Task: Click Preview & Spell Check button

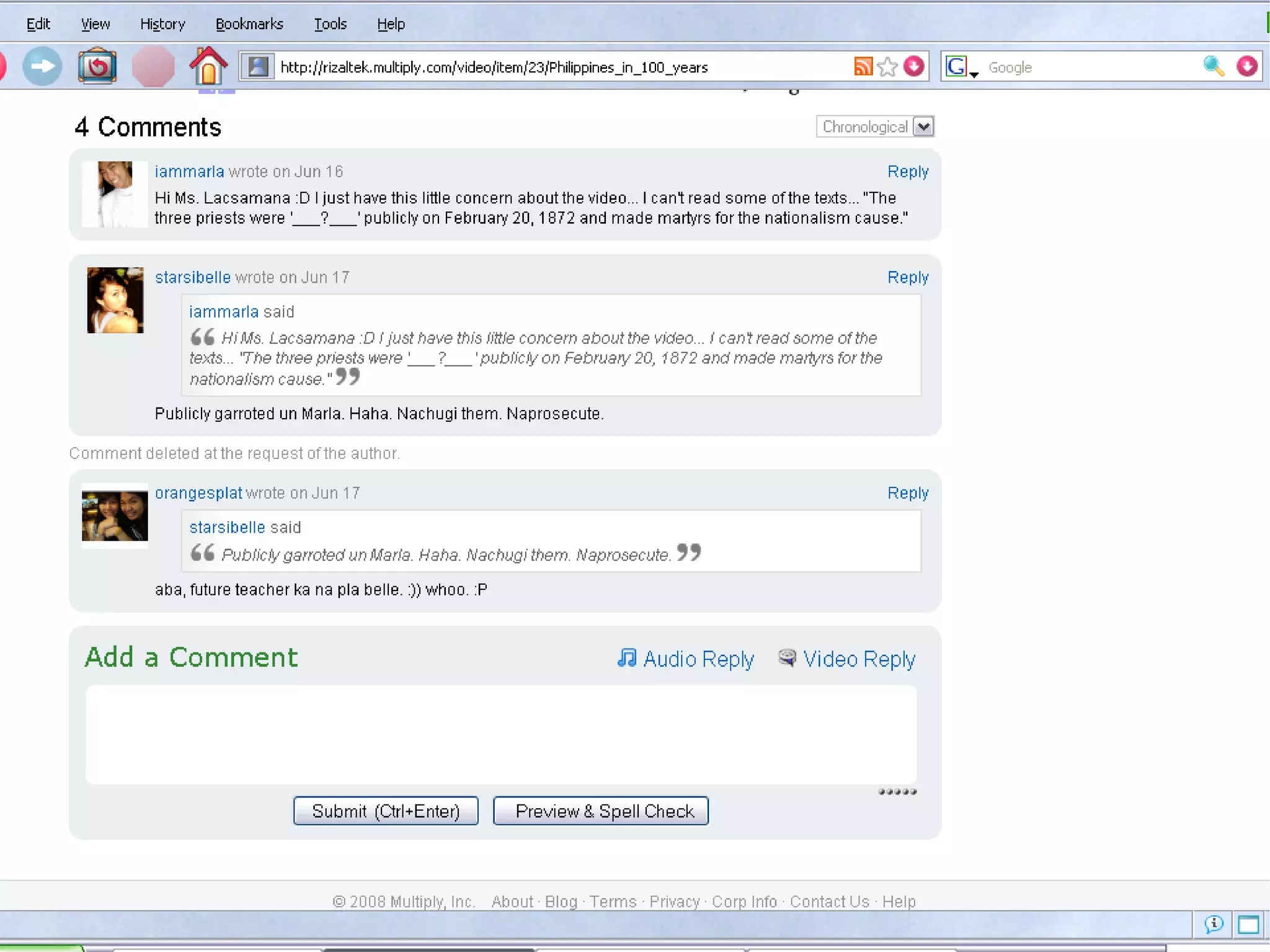Action: tap(600, 811)
